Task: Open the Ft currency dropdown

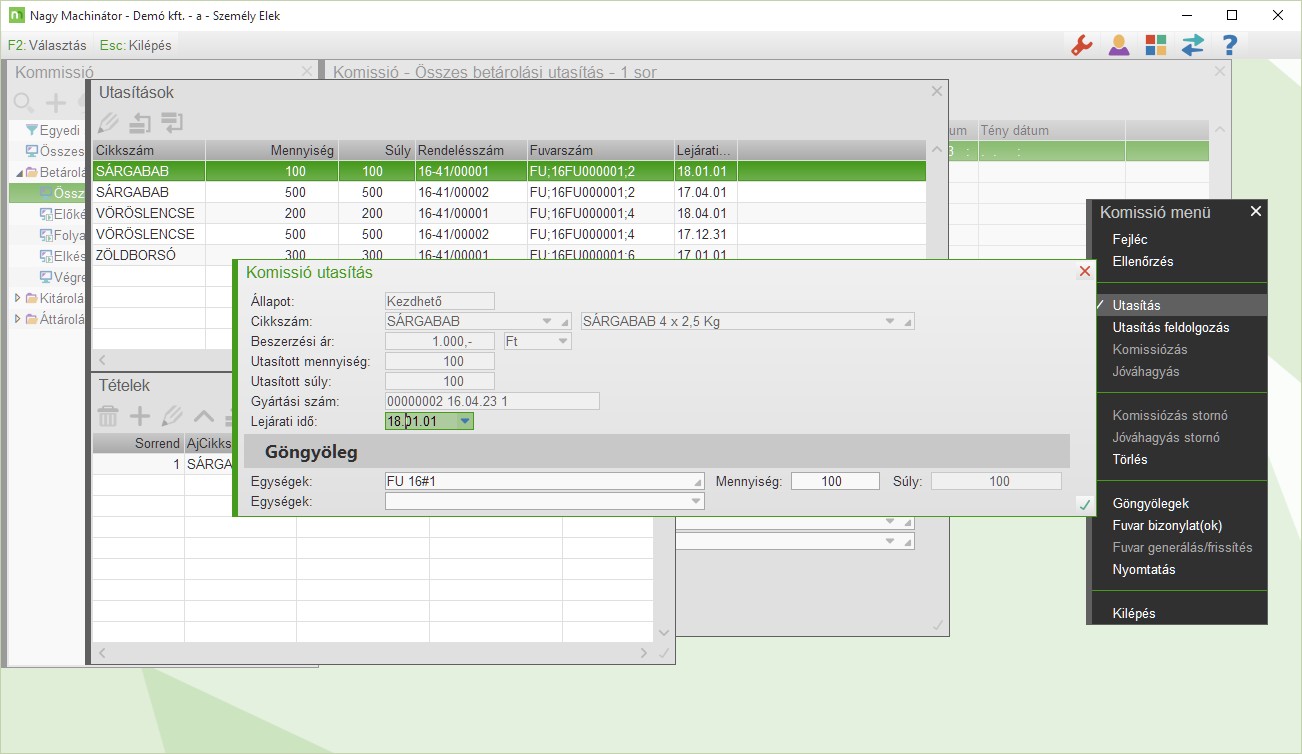Action: pos(562,341)
